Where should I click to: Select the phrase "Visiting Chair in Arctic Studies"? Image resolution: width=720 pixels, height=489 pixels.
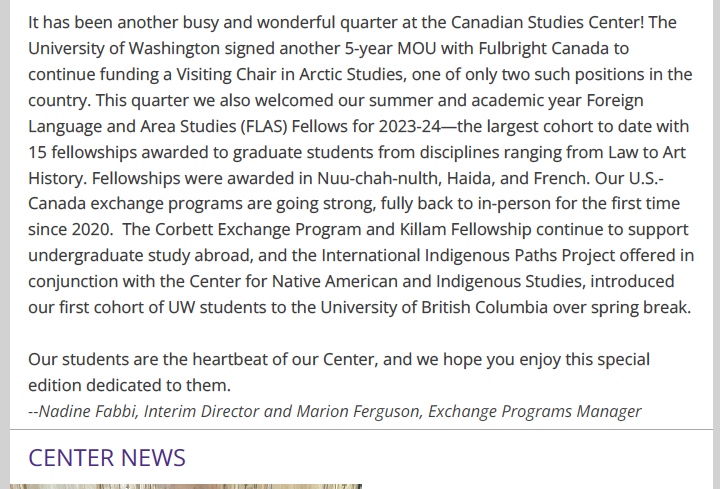coord(290,74)
